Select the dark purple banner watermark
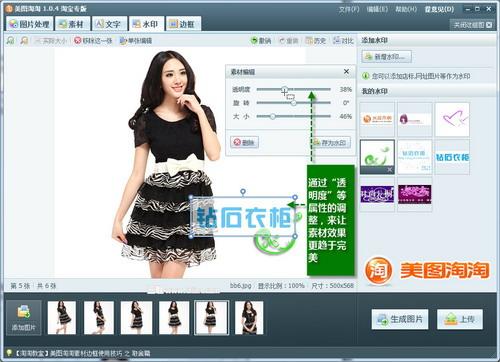500x362 pixels. click(x=377, y=194)
